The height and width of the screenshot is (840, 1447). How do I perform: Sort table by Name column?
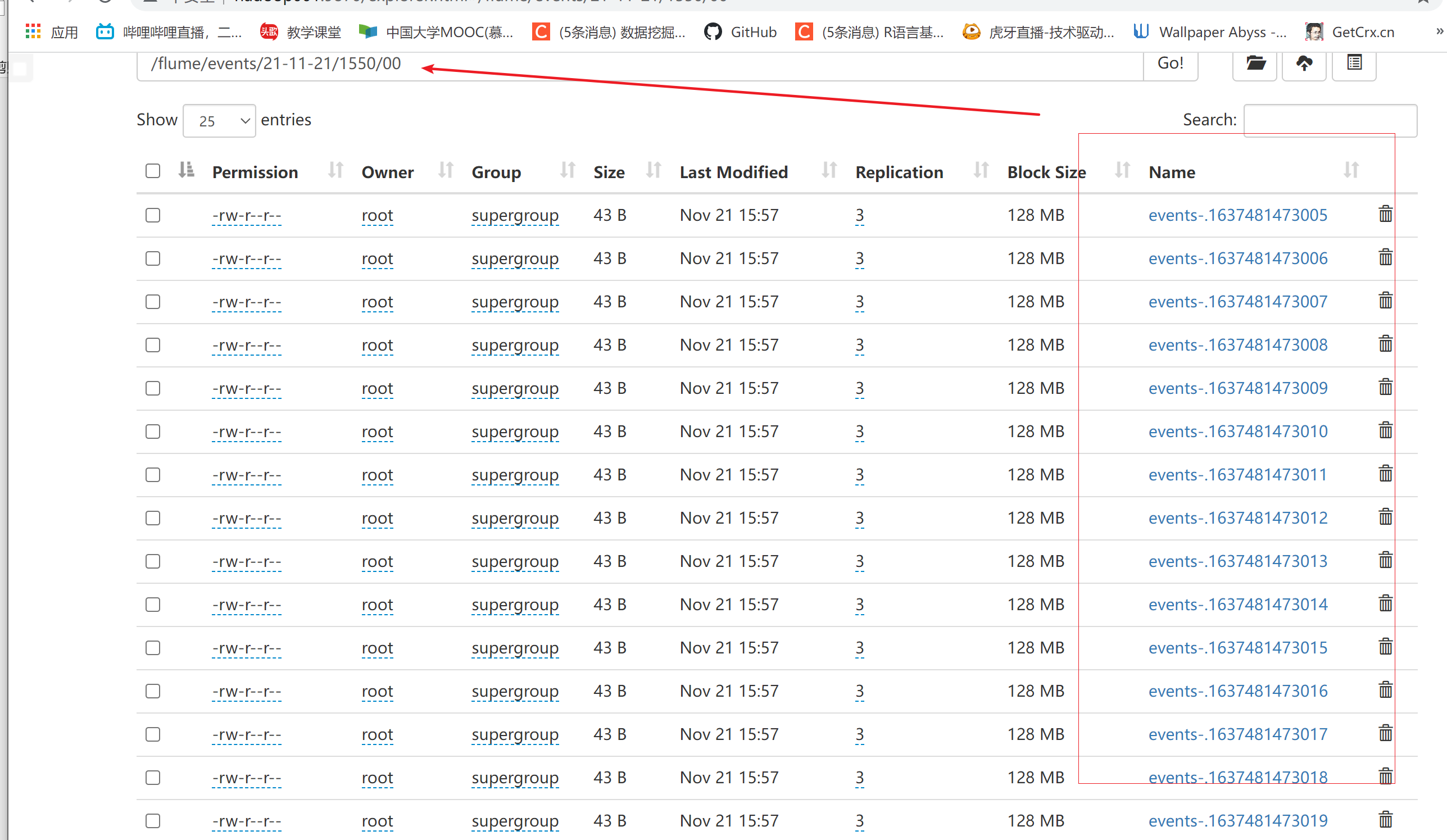[x=1172, y=172]
